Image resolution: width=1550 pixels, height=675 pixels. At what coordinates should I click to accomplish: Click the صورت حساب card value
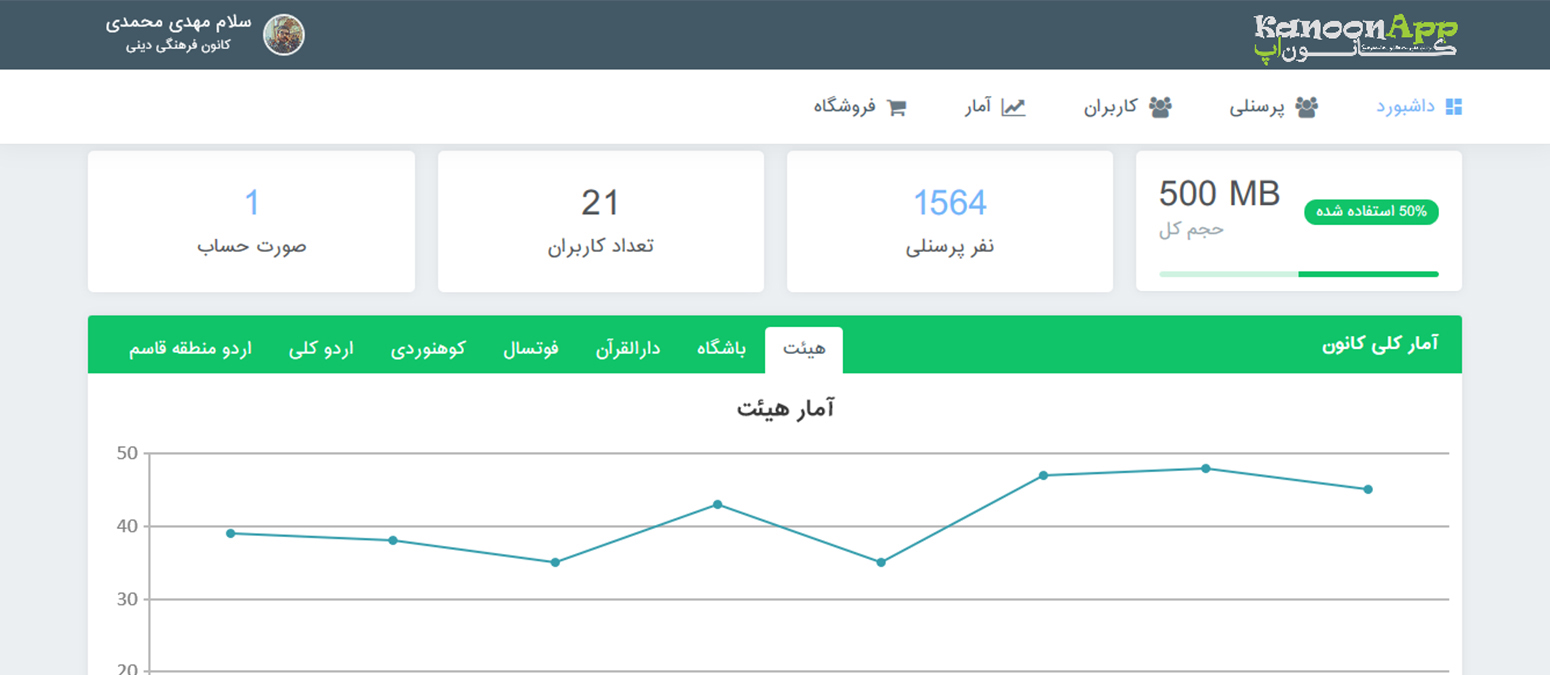click(251, 201)
